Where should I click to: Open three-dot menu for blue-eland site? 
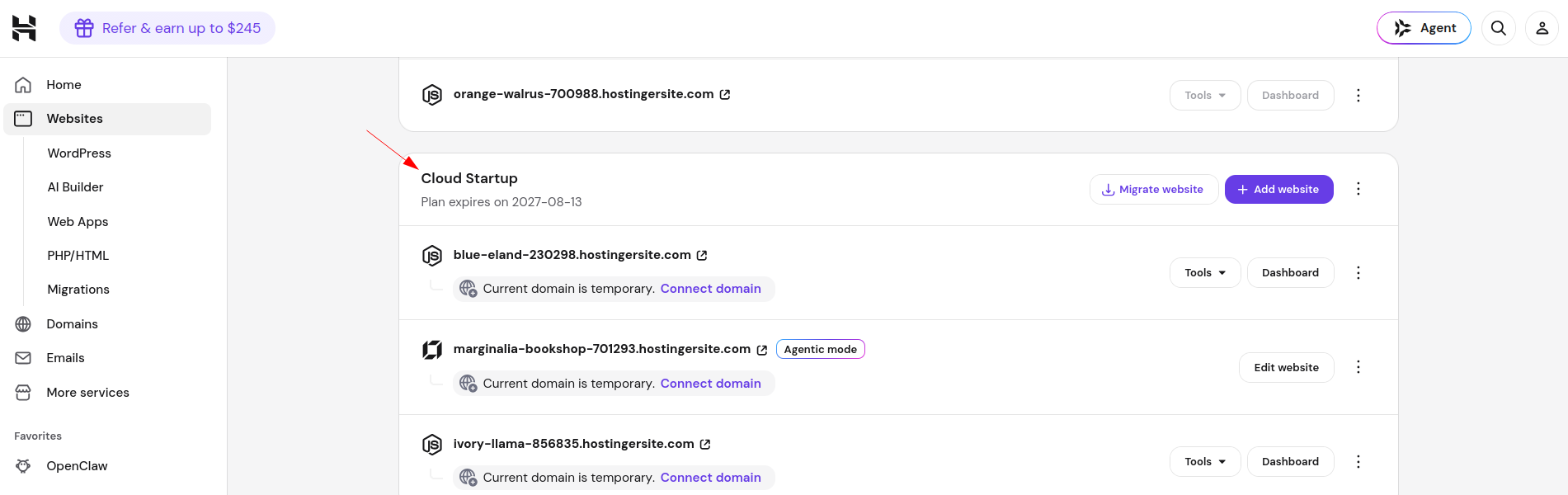(1358, 273)
